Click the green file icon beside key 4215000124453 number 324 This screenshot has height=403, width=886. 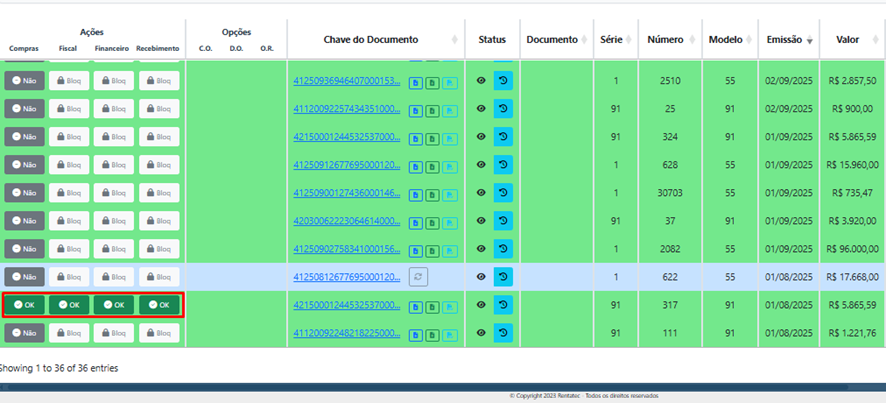pos(432,137)
